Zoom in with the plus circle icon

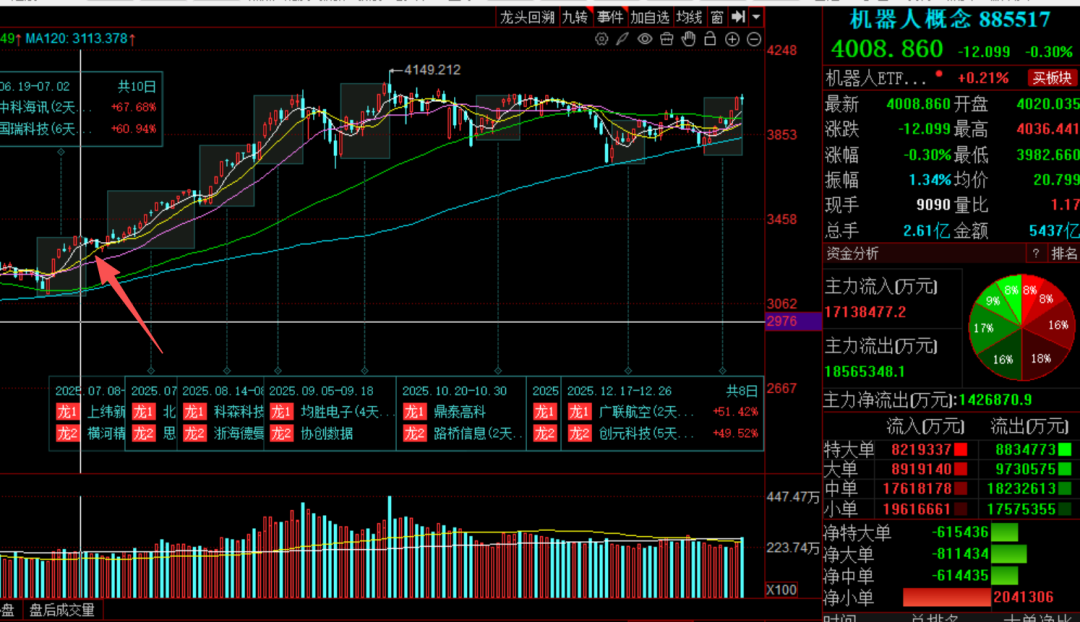tap(732, 39)
